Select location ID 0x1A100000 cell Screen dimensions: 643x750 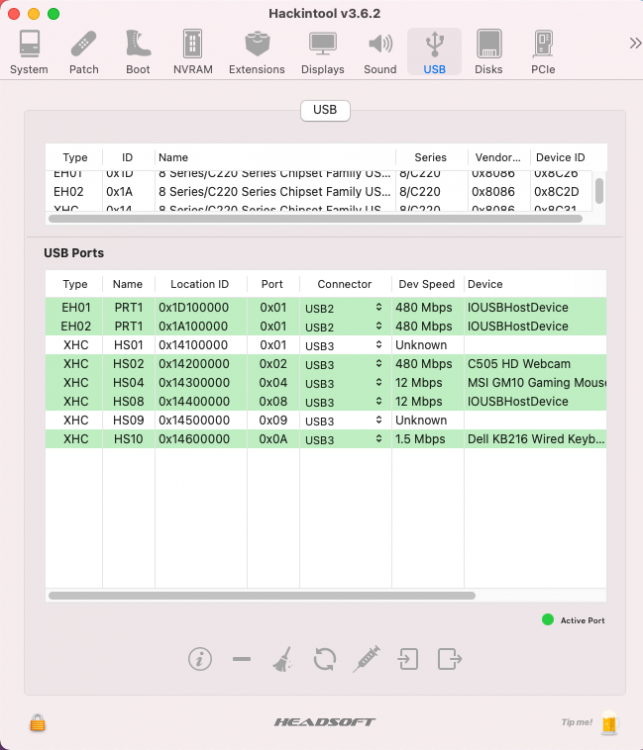[193, 326]
